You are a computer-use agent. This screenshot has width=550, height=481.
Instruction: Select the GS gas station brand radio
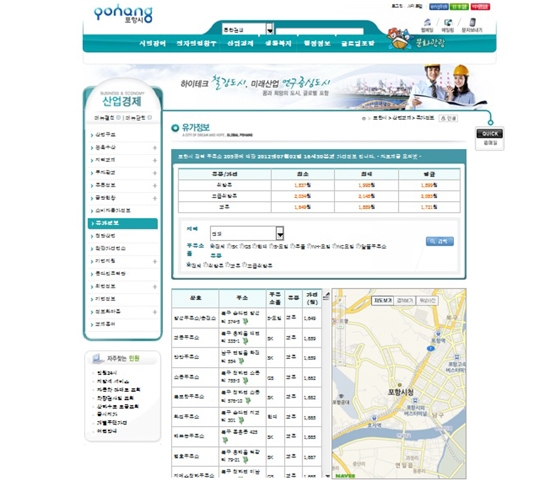242,247
